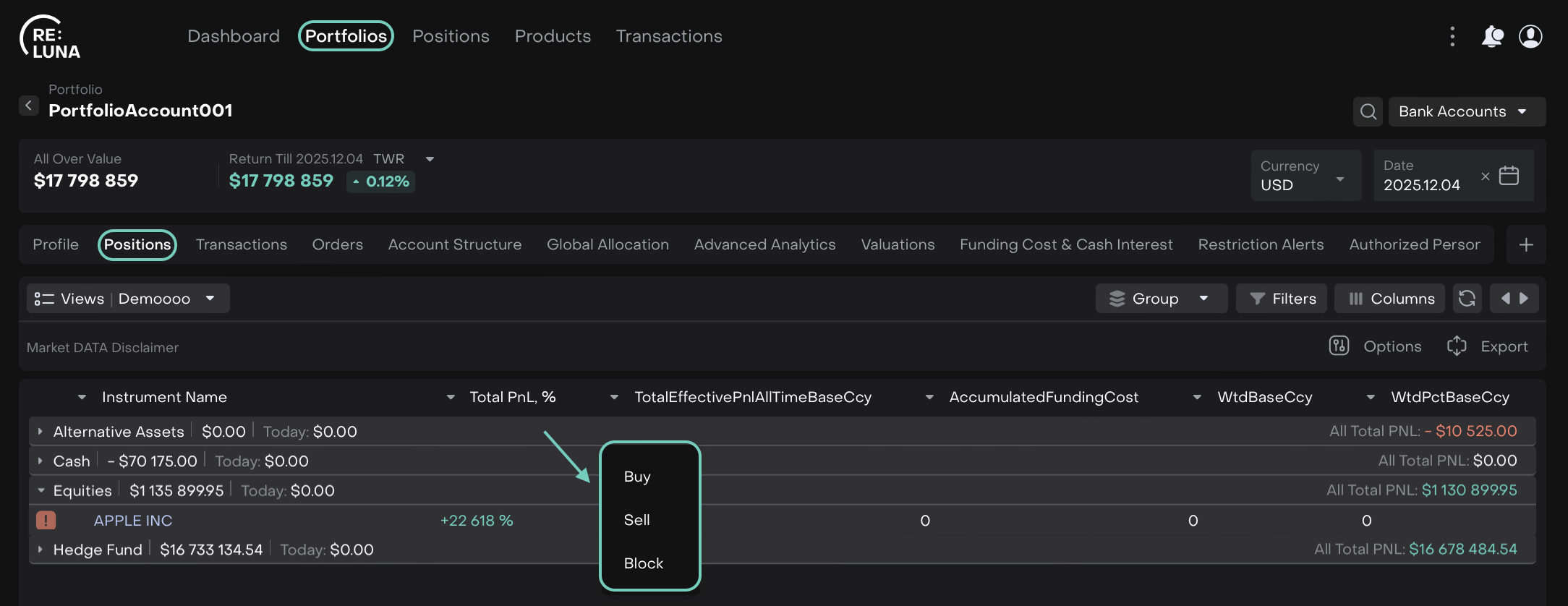The image size is (1568, 606).
Task: Open the user profile icon
Action: pyautogui.click(x=1530, y=36)
